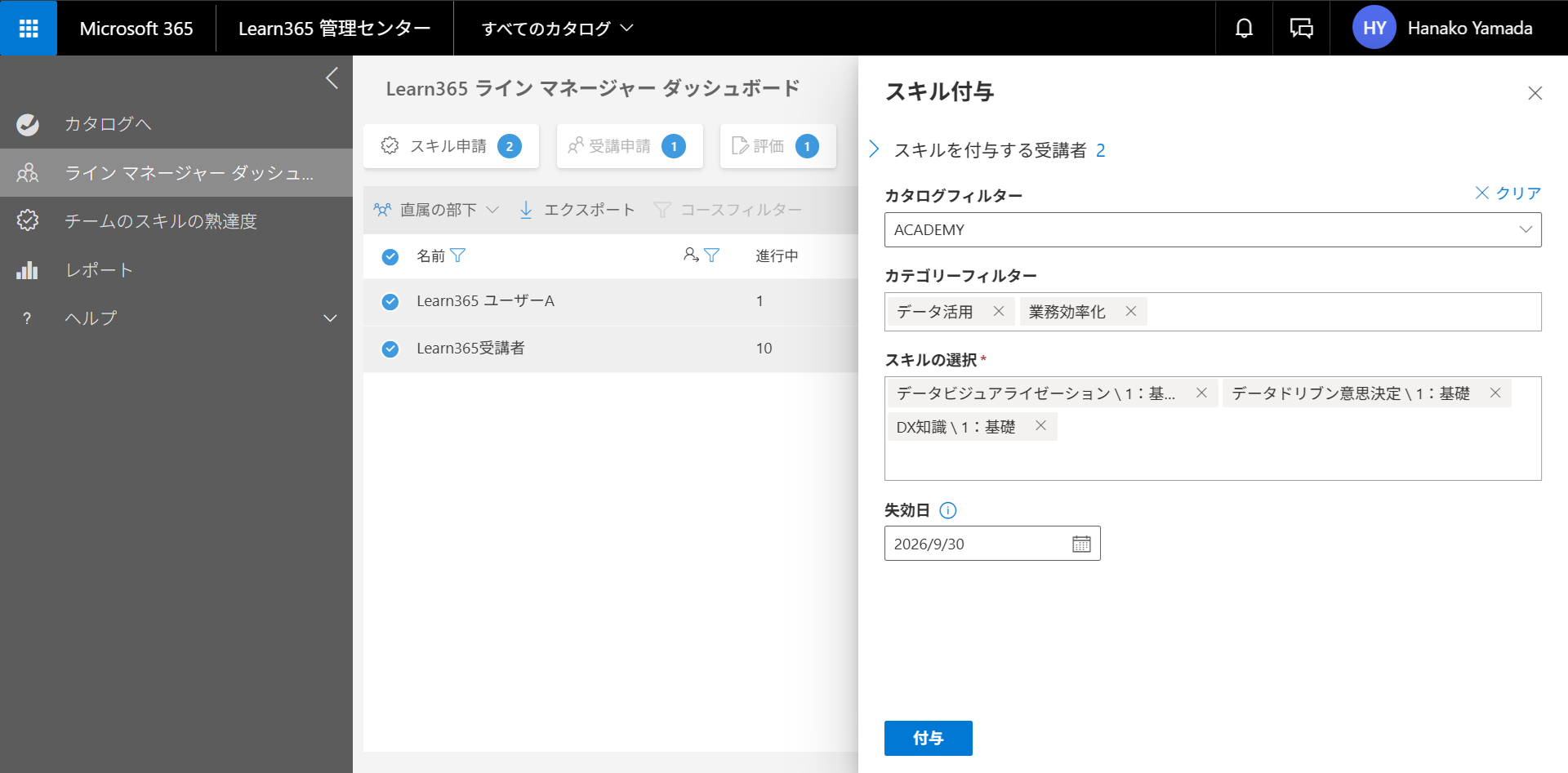
Task: Open スキル申請 tab
Action: pos(451,146)
